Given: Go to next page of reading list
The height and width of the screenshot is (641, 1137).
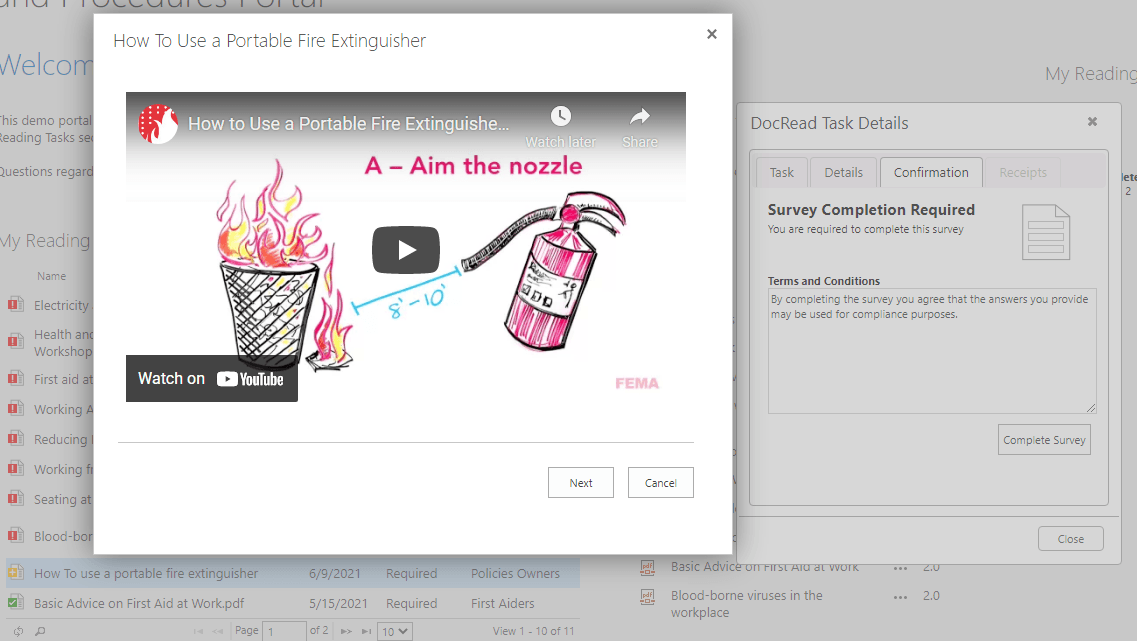Looking at the screenshot, I should (x=346, y=631).
